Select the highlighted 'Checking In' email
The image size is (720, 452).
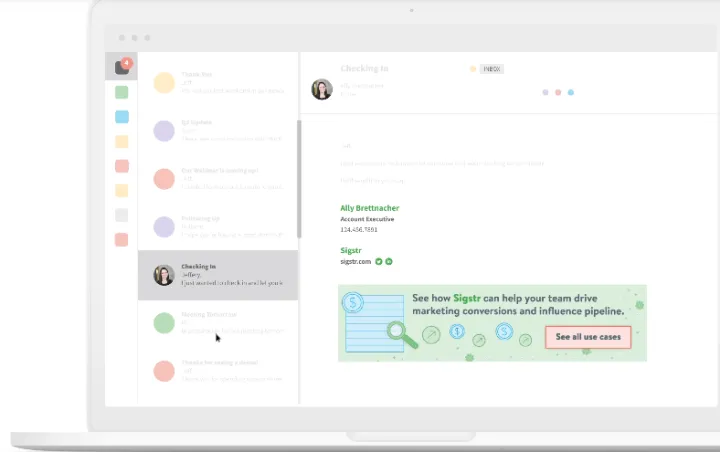point(218,275)
